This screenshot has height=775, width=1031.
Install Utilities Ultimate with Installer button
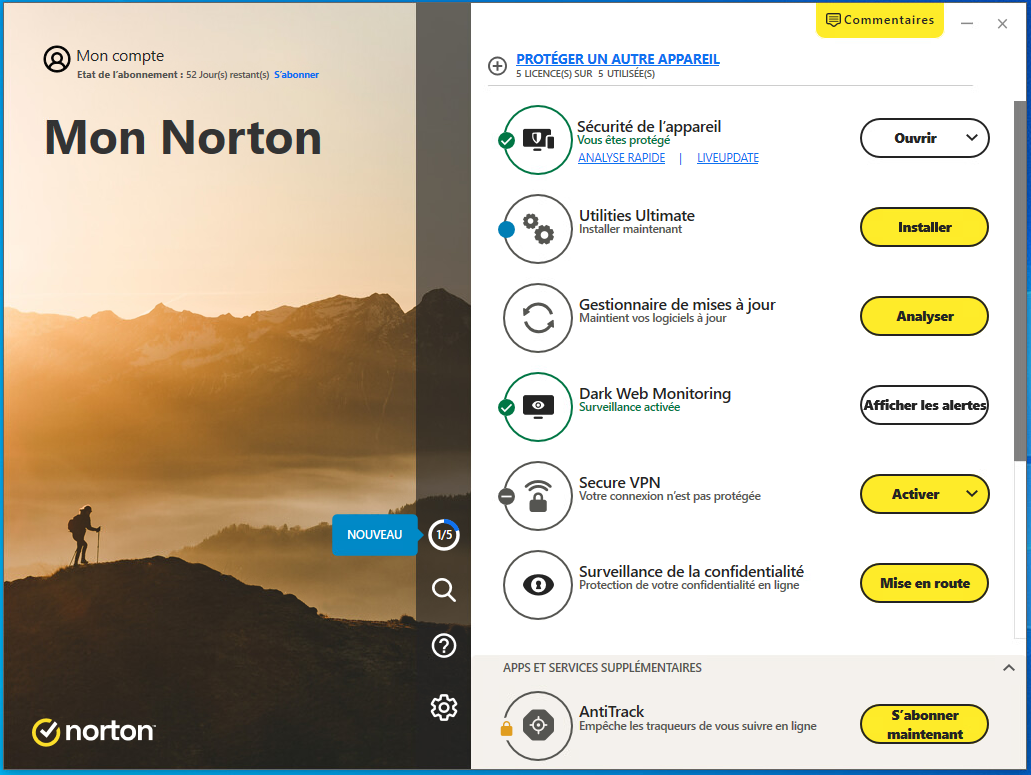tap(924, 227)
